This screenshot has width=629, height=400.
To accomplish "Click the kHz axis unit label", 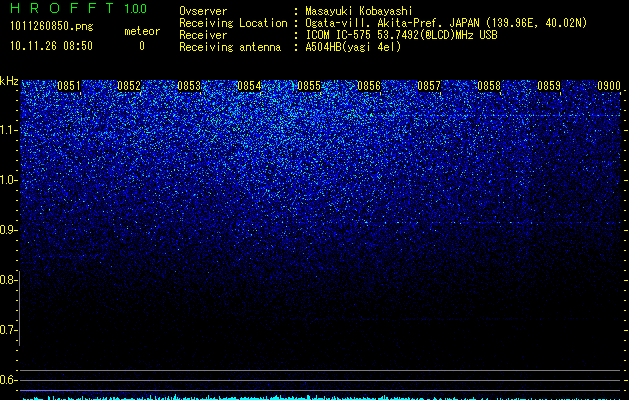I will (x=9, y=81).
